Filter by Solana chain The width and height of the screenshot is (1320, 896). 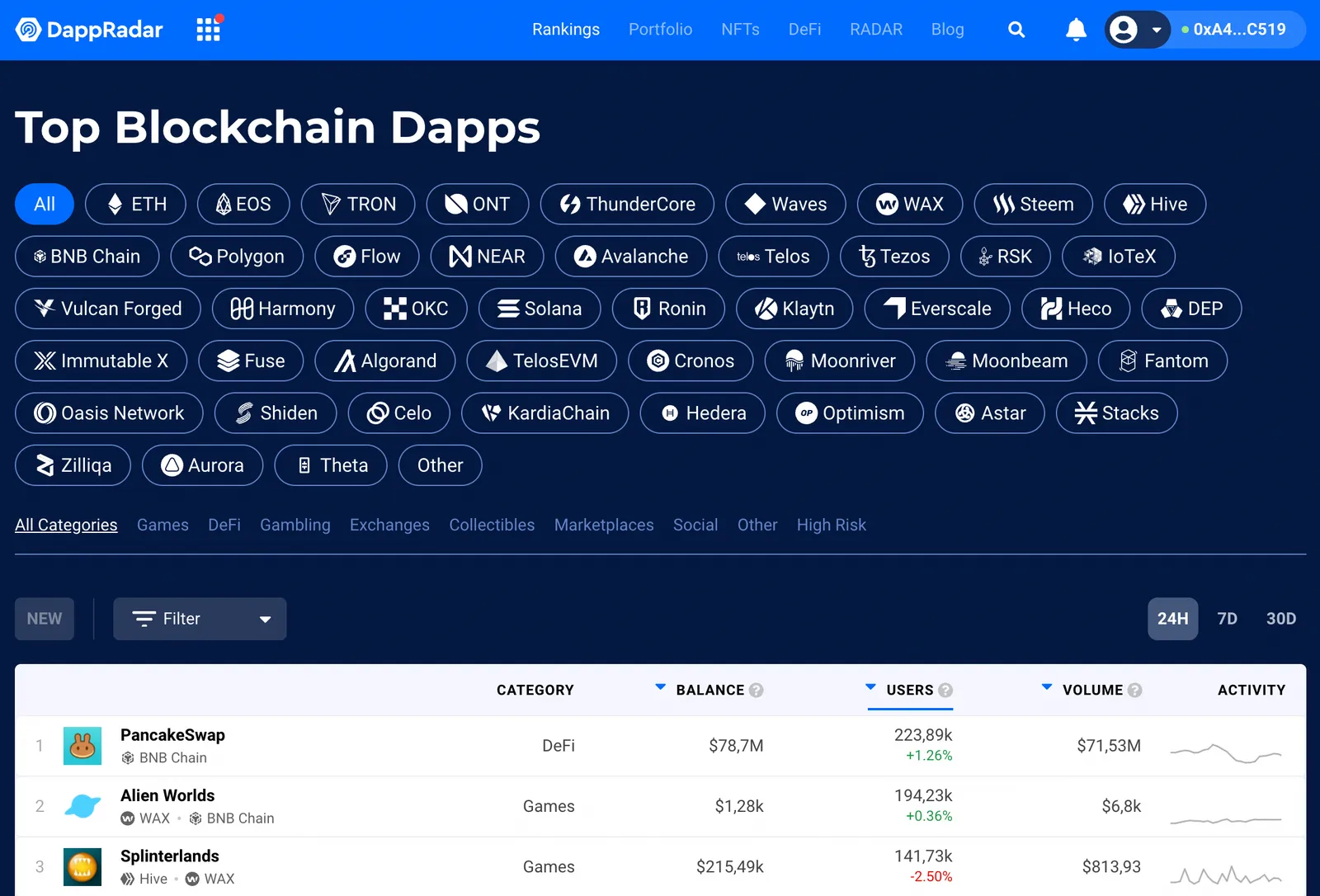[540, 309]
